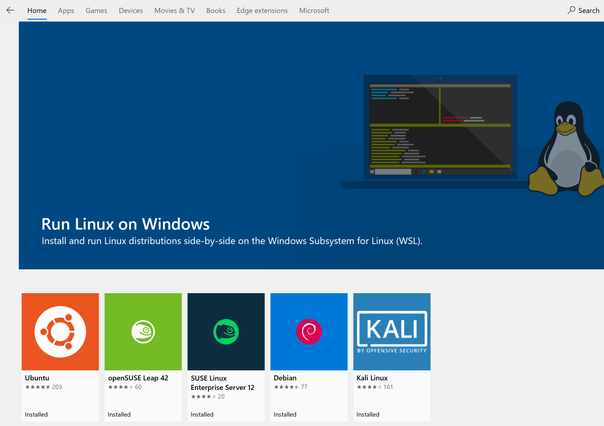Switch to the Apps tab
Screen dimensions: 604x426
pos(66,11)
